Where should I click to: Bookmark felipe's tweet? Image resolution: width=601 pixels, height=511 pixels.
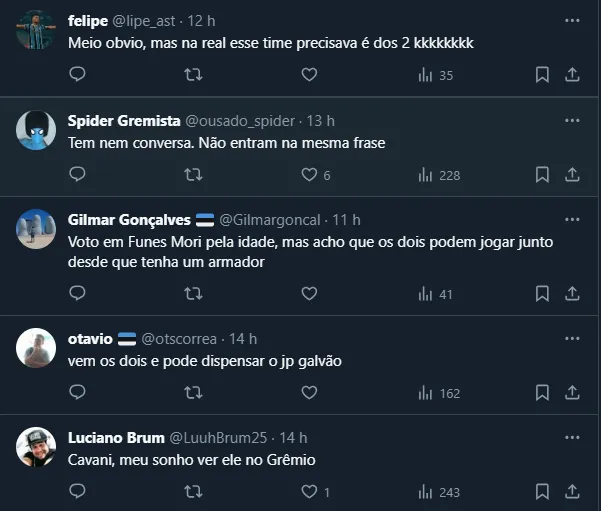542,75
